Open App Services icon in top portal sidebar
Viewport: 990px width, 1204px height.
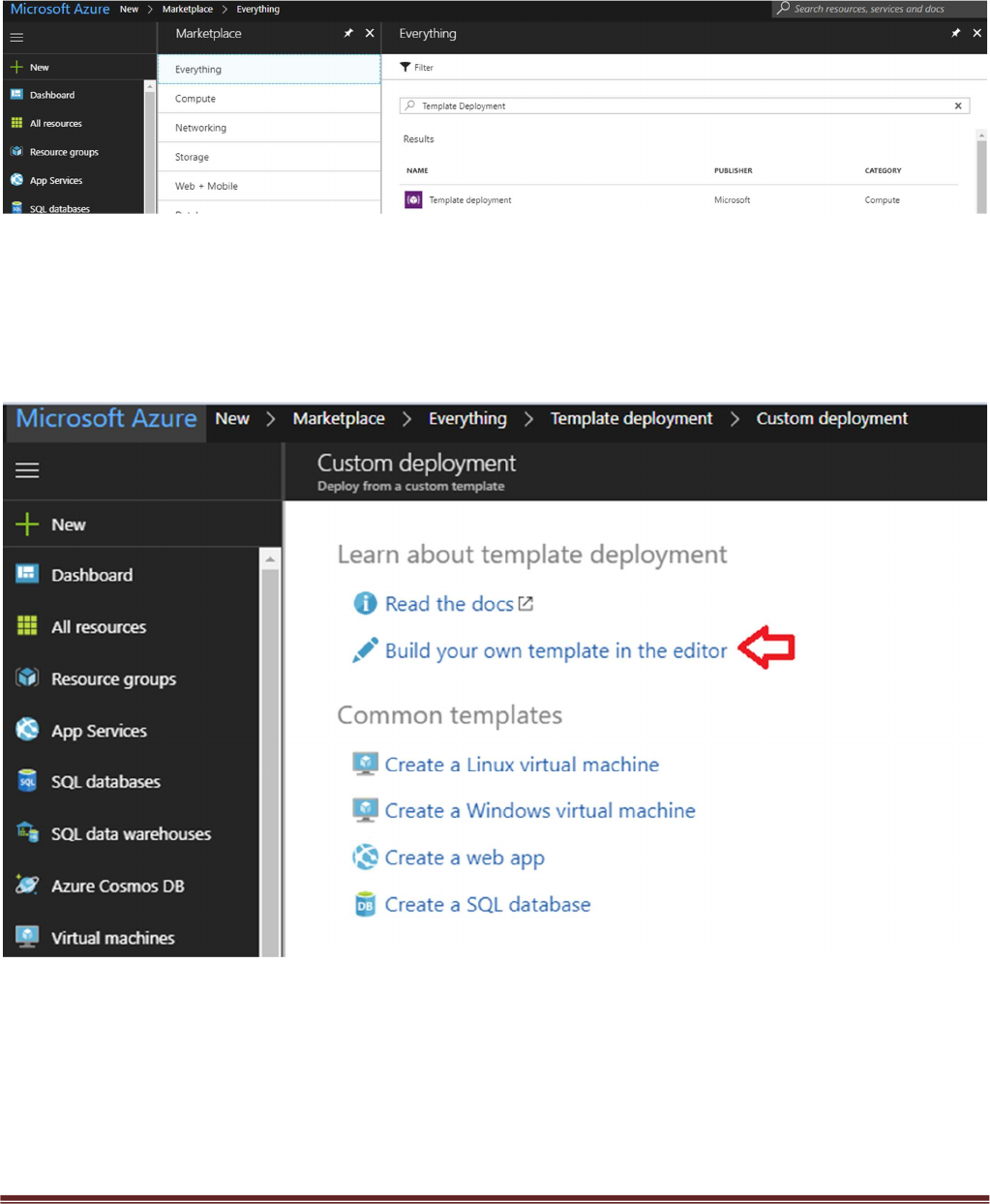pyautogui.click(x=16, y=180)
